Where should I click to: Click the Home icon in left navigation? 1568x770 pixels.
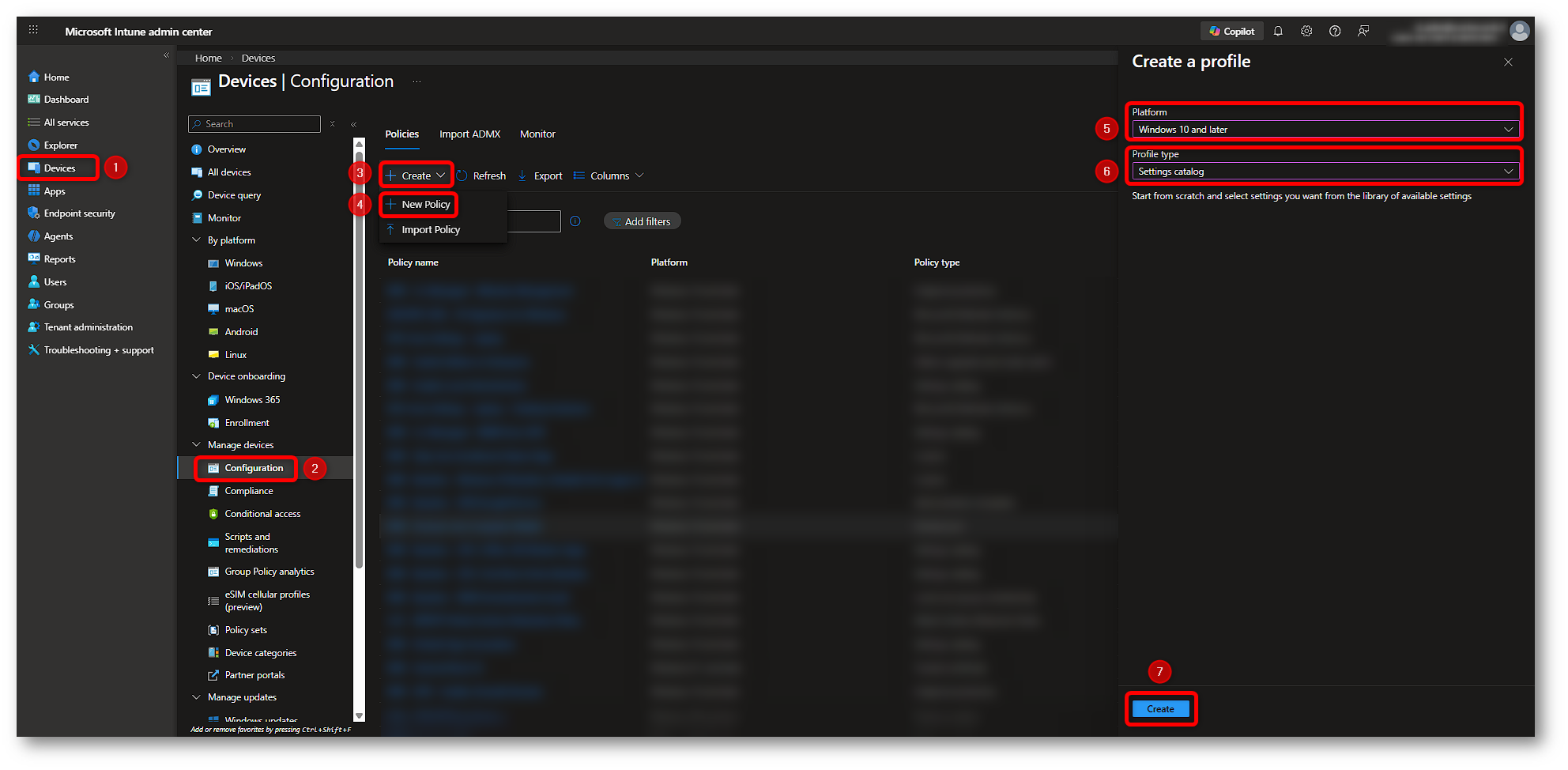34,77
